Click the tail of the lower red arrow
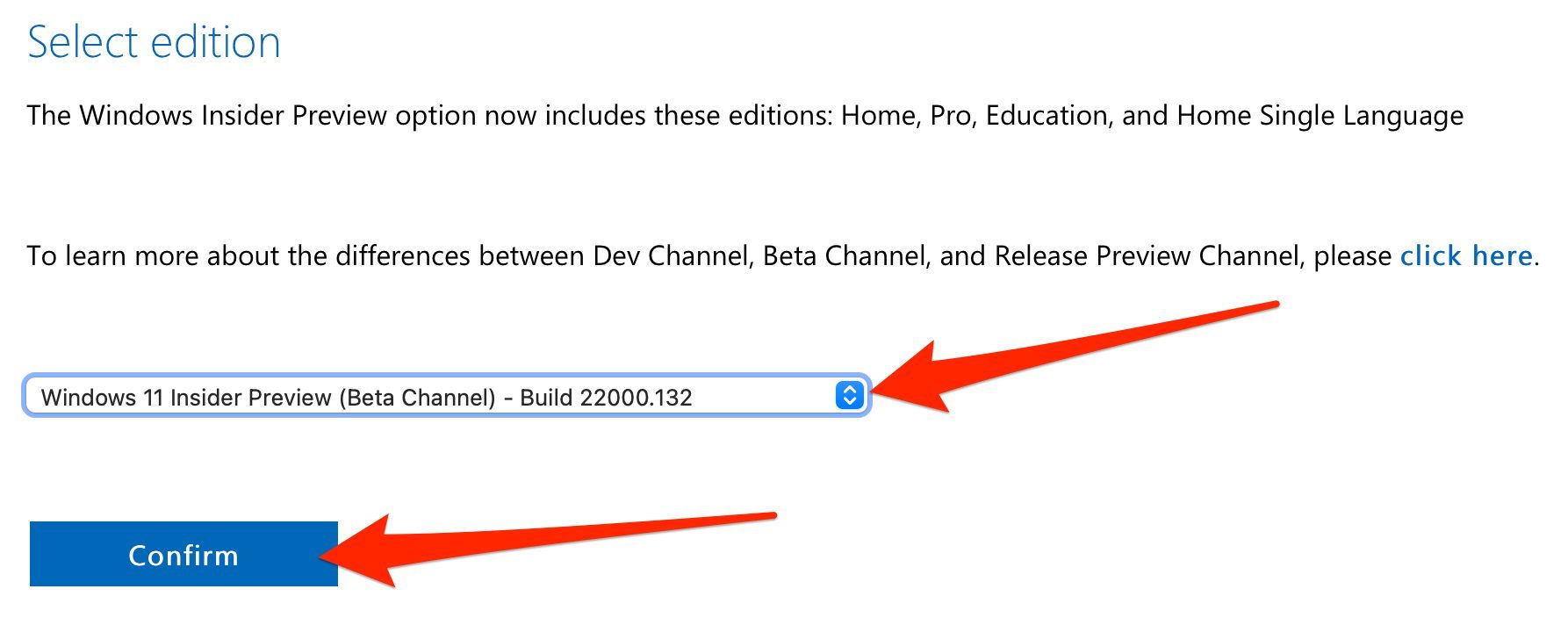 coord(762,516)
